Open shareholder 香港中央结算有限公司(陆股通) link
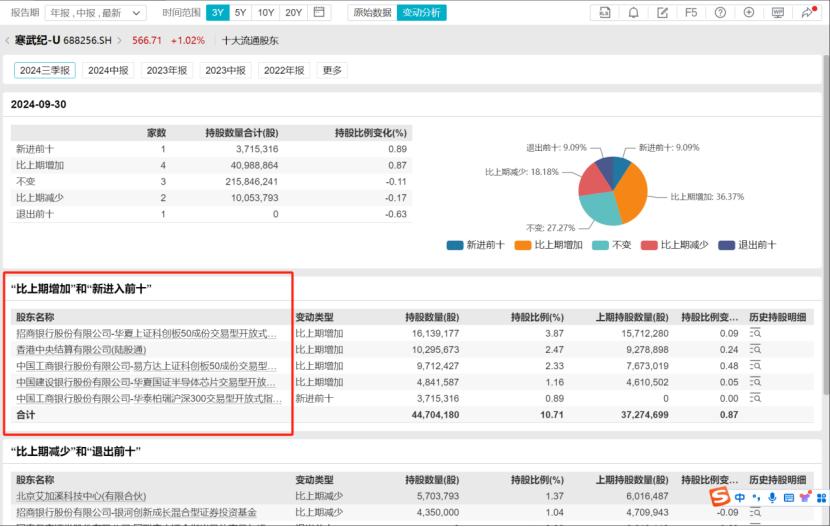Viewport: 830px width, 527px height. 81,350
